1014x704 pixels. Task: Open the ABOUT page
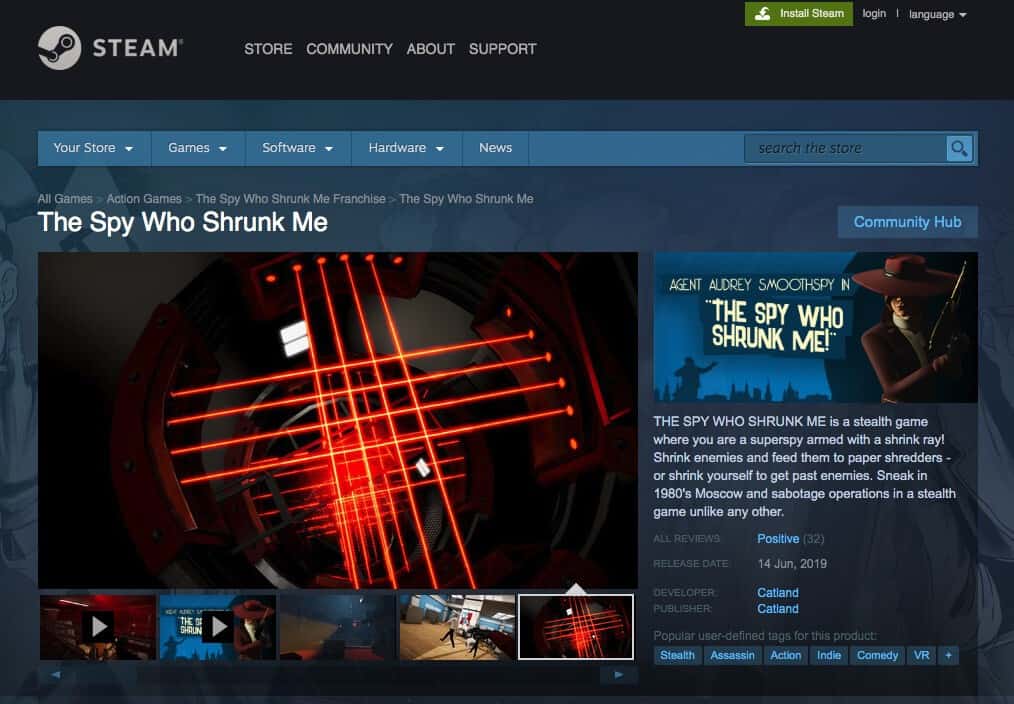(x=431, y=49)
